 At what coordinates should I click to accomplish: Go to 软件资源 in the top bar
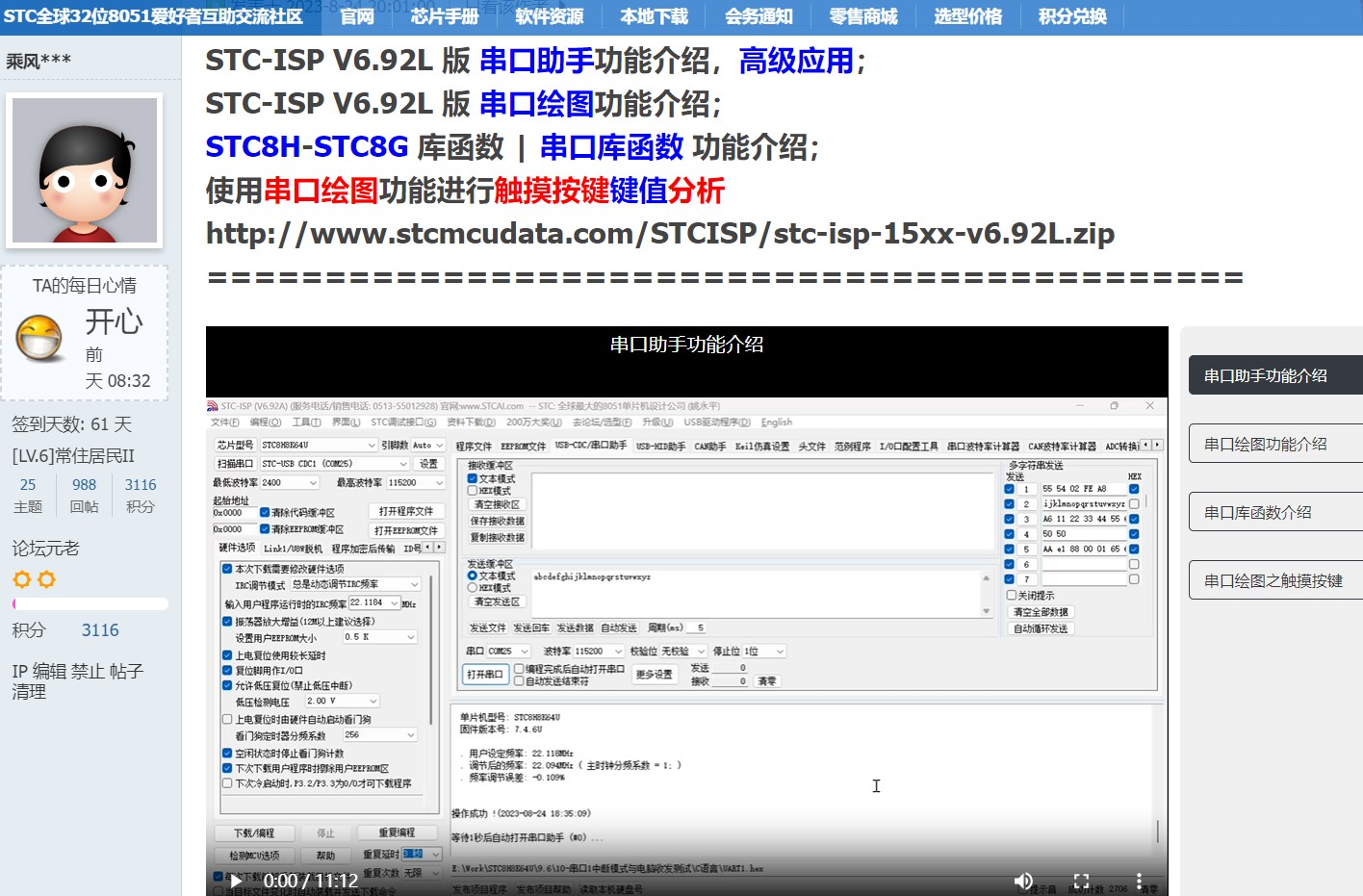[550, 16]
